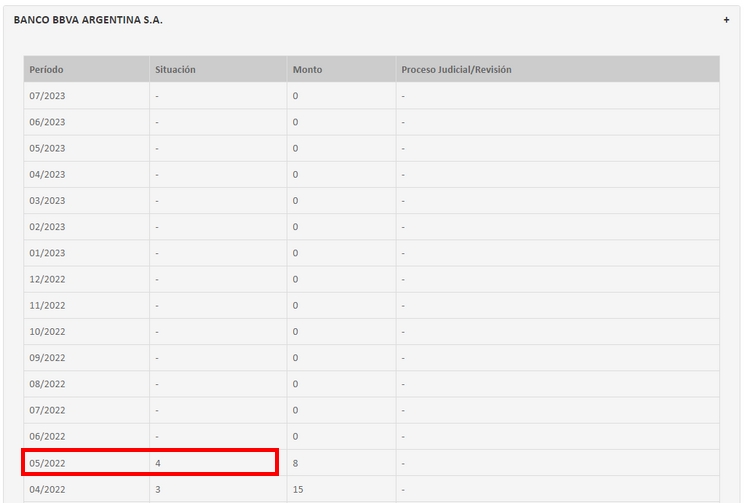
Task: Click the 03/2023 period cell
Action: tap(47, 200)
